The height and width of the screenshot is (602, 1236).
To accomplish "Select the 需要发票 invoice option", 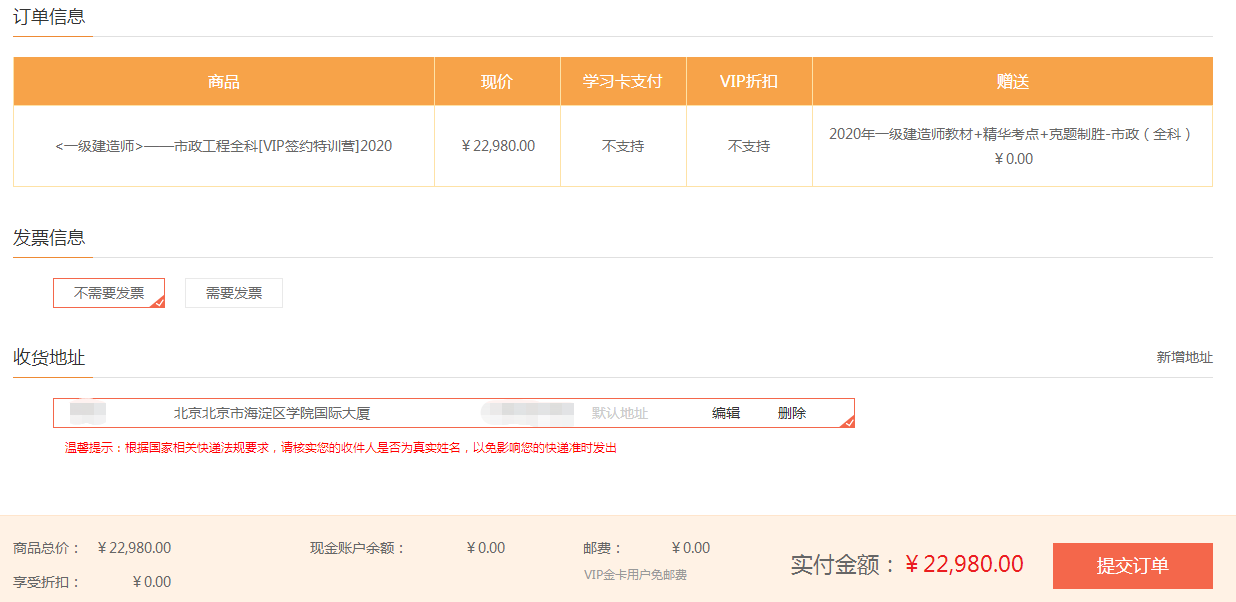I will 233,292.
